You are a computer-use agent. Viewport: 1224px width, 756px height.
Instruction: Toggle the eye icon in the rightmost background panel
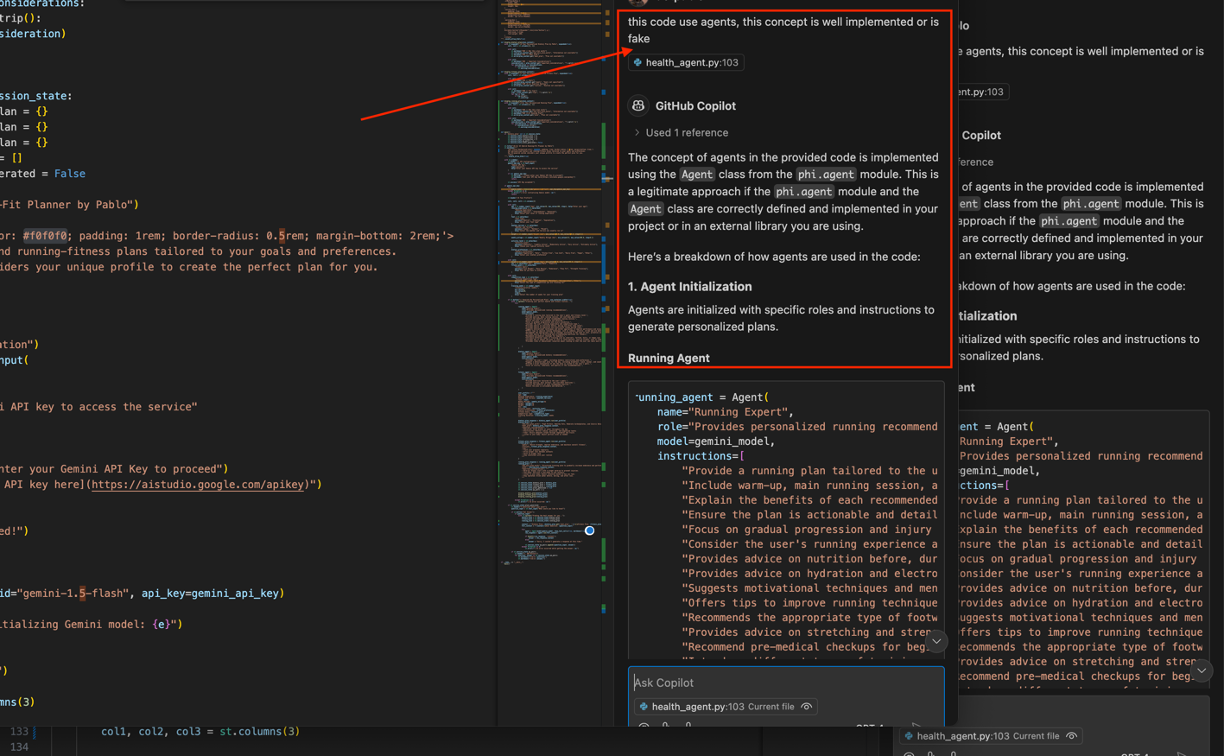pos(1072,737)
